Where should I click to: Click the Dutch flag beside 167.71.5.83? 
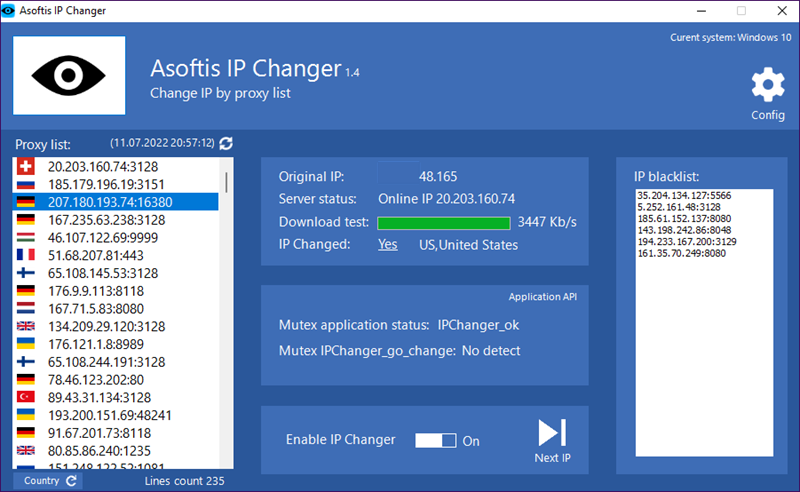pyautogui.click(x=26, y=308)
